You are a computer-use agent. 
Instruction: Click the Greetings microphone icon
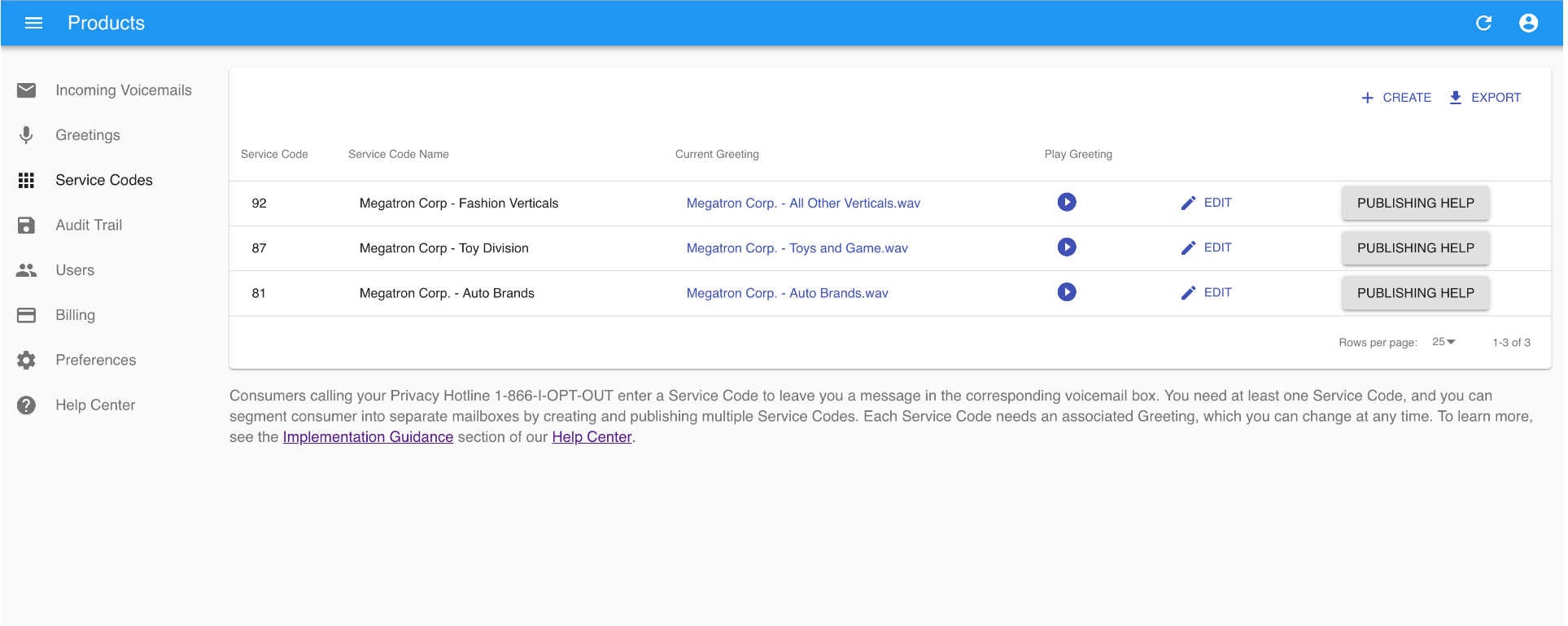tap(26, 135)
